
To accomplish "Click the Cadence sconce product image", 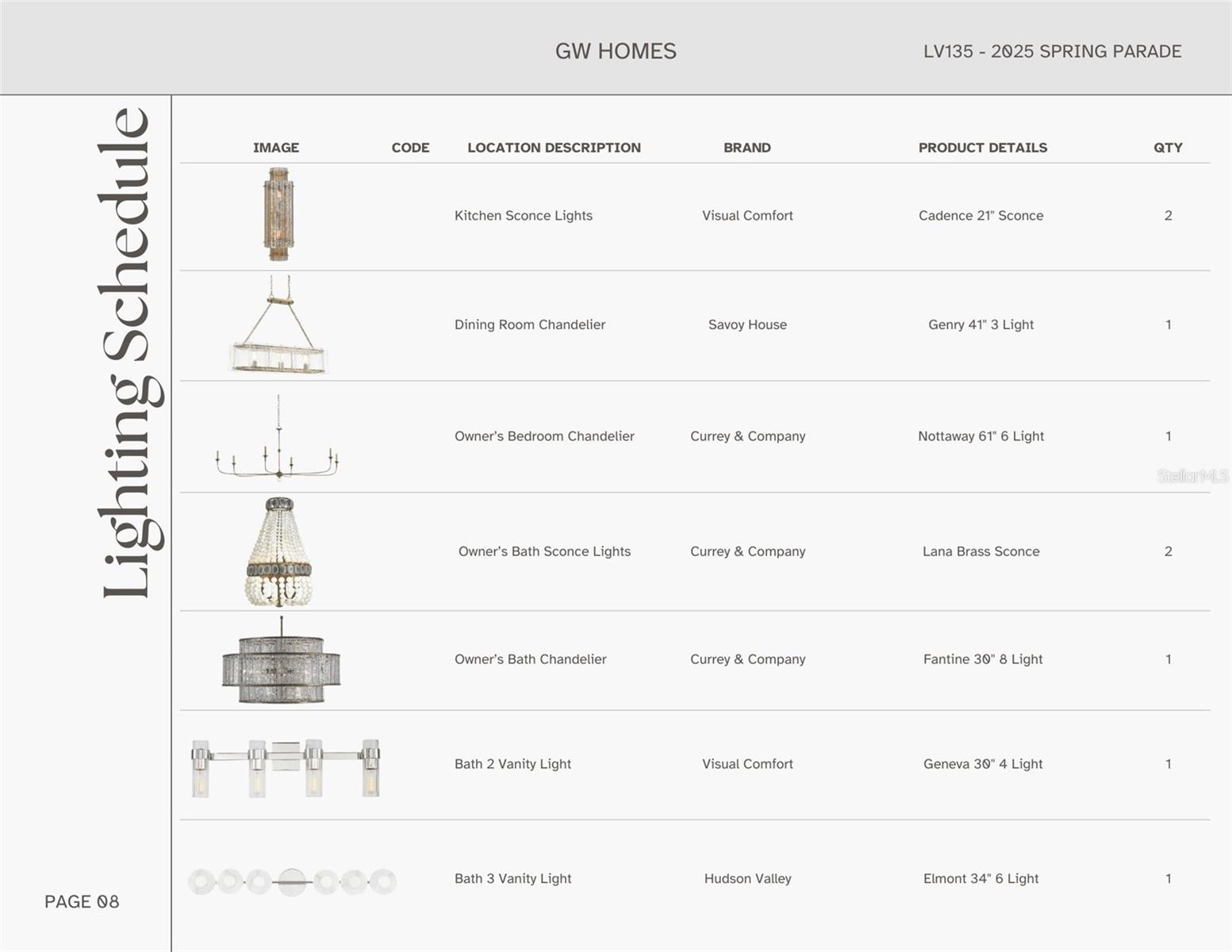I will pyautogui.click(x=278, y=214).
